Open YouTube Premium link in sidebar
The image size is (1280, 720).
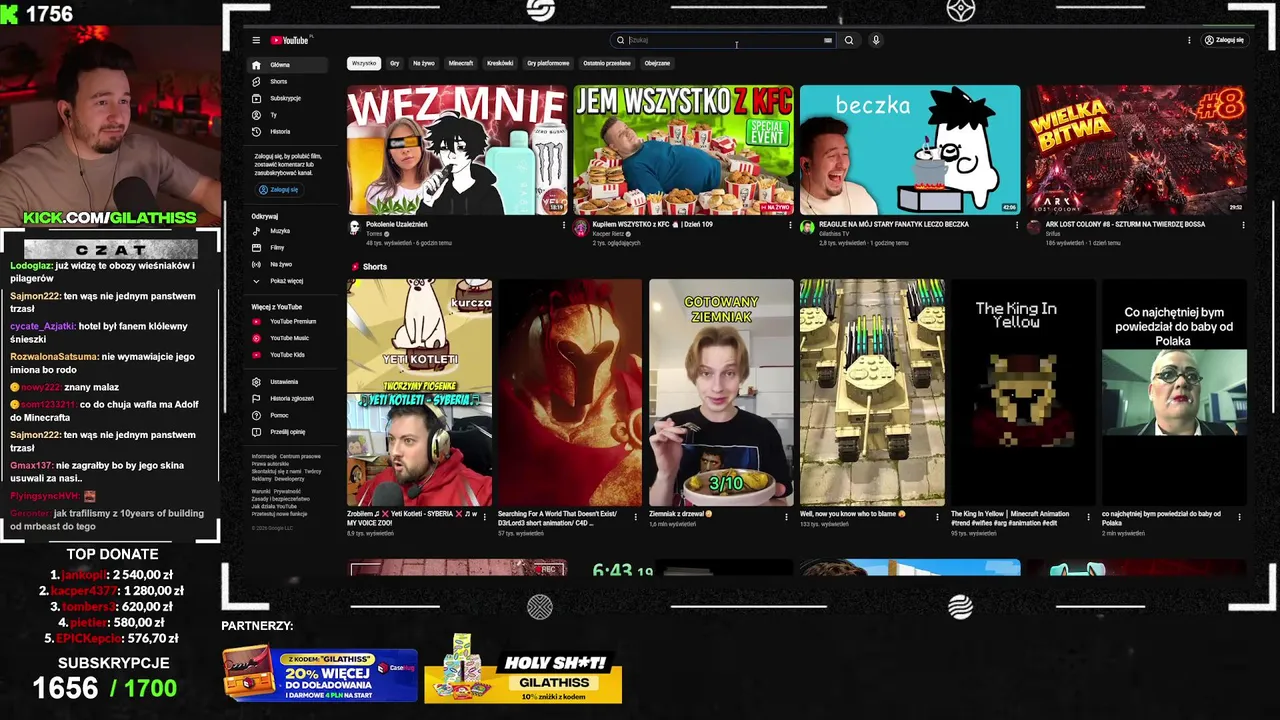(288, 321)
